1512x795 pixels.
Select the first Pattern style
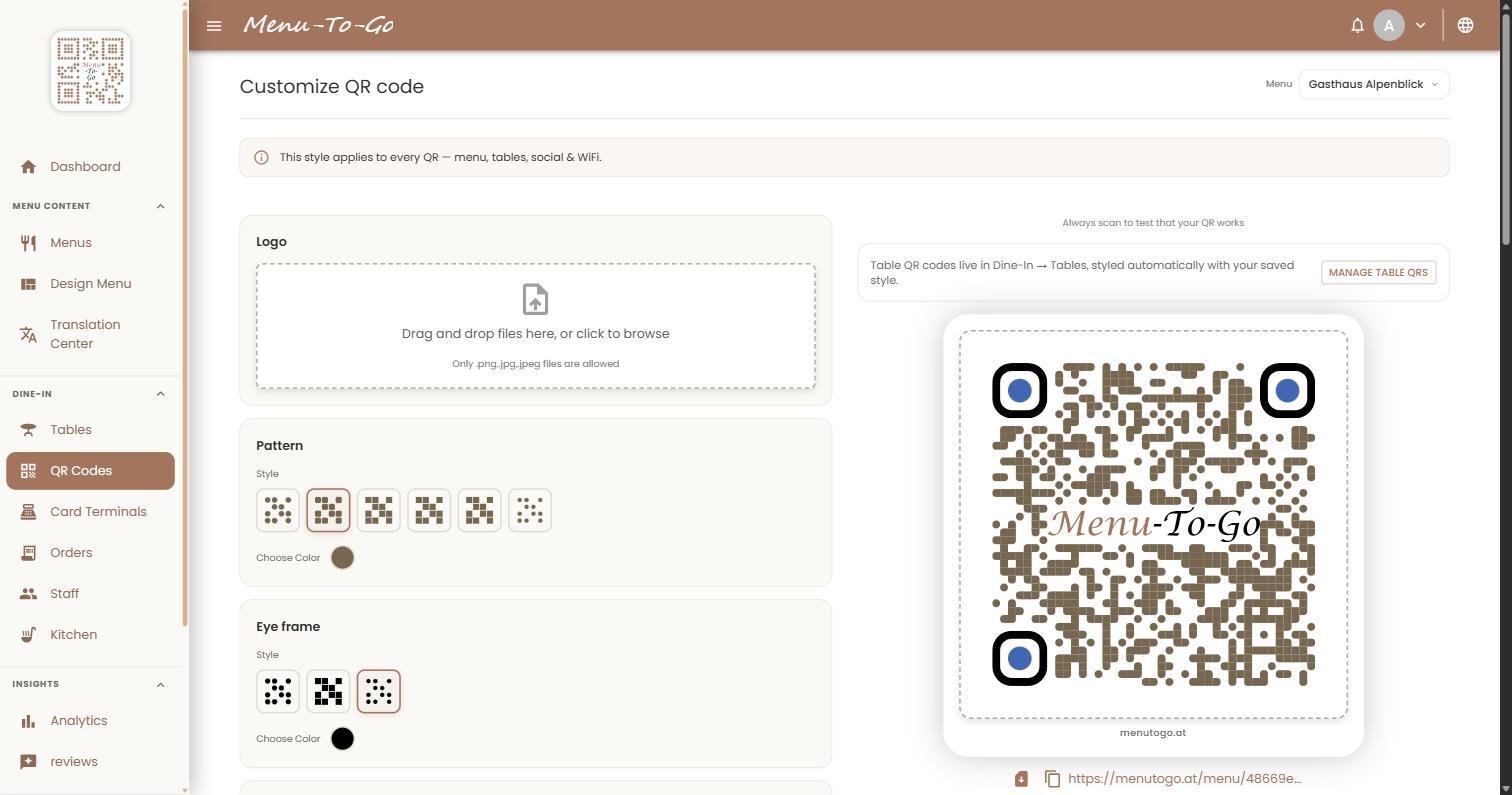[278, 510]
